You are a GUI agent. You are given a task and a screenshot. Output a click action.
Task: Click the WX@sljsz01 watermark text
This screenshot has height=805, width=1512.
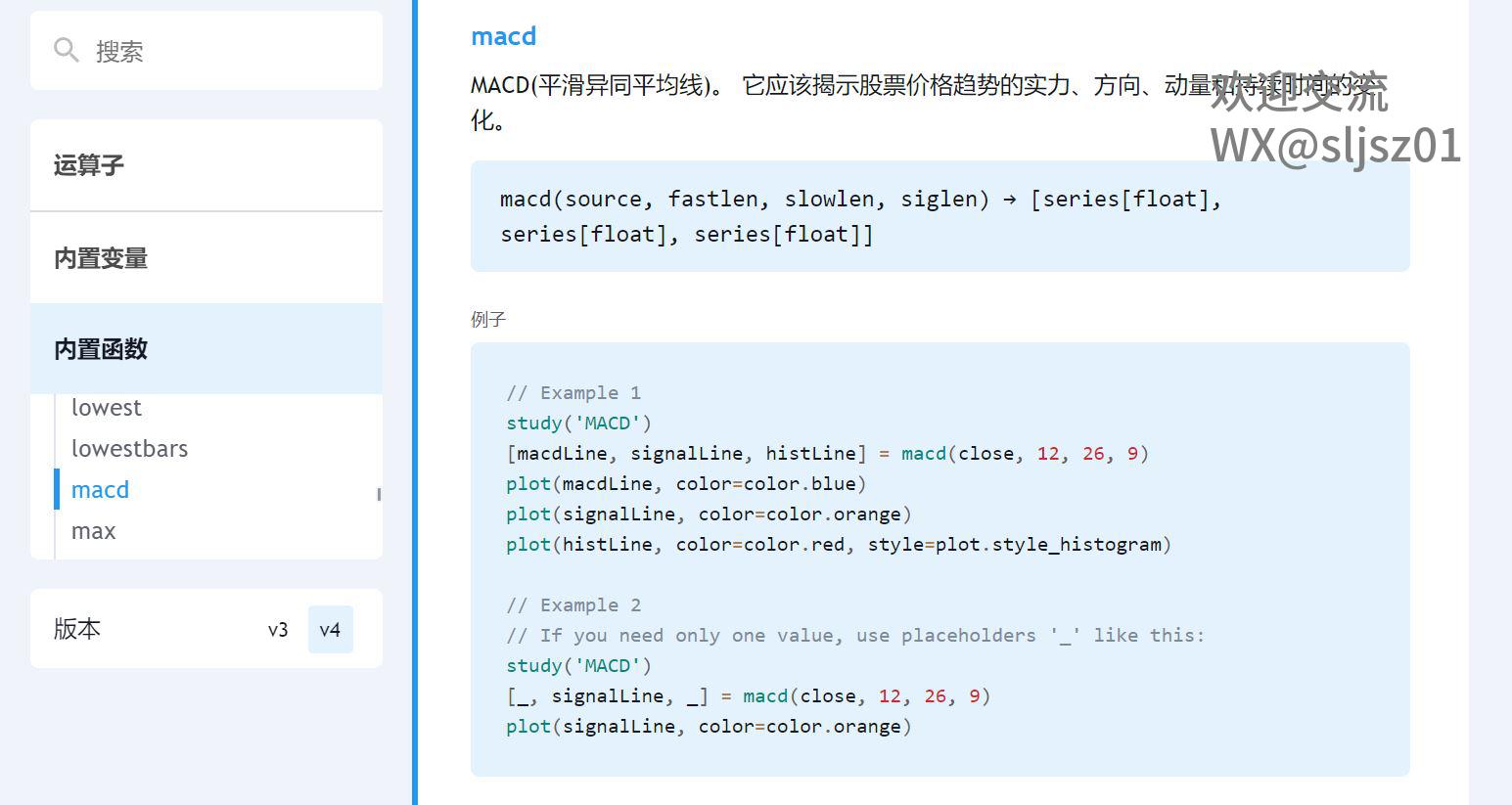point(1335,146)
